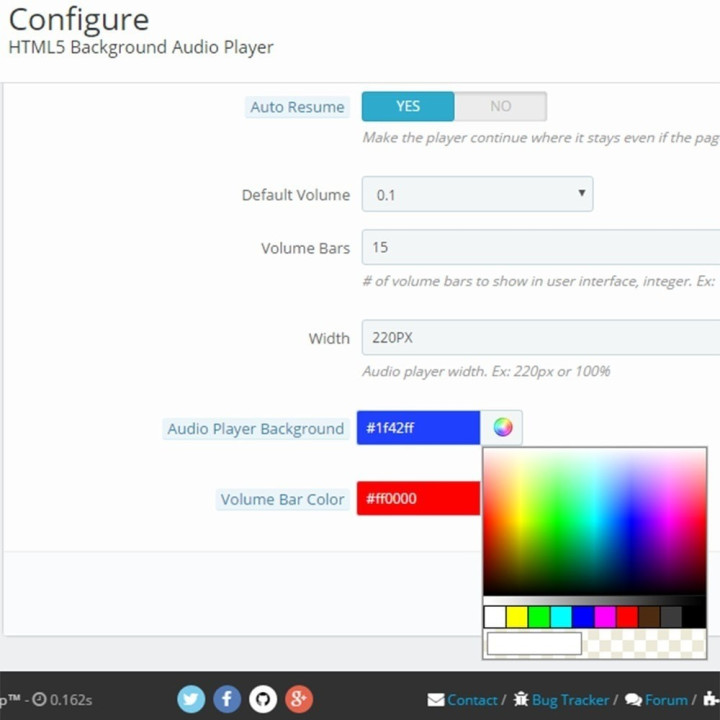
Task: Open the Forum link in the footer
Action: [x=666, y=700]
